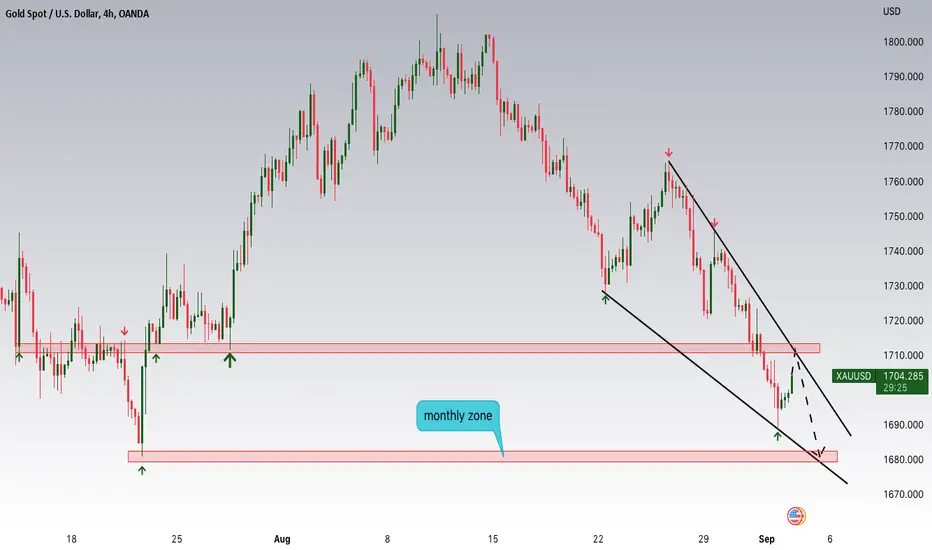The height and width of the screenshot is (550, 932).
Task: Click the 1770.000 price axis label
Action: pos(903,146)
